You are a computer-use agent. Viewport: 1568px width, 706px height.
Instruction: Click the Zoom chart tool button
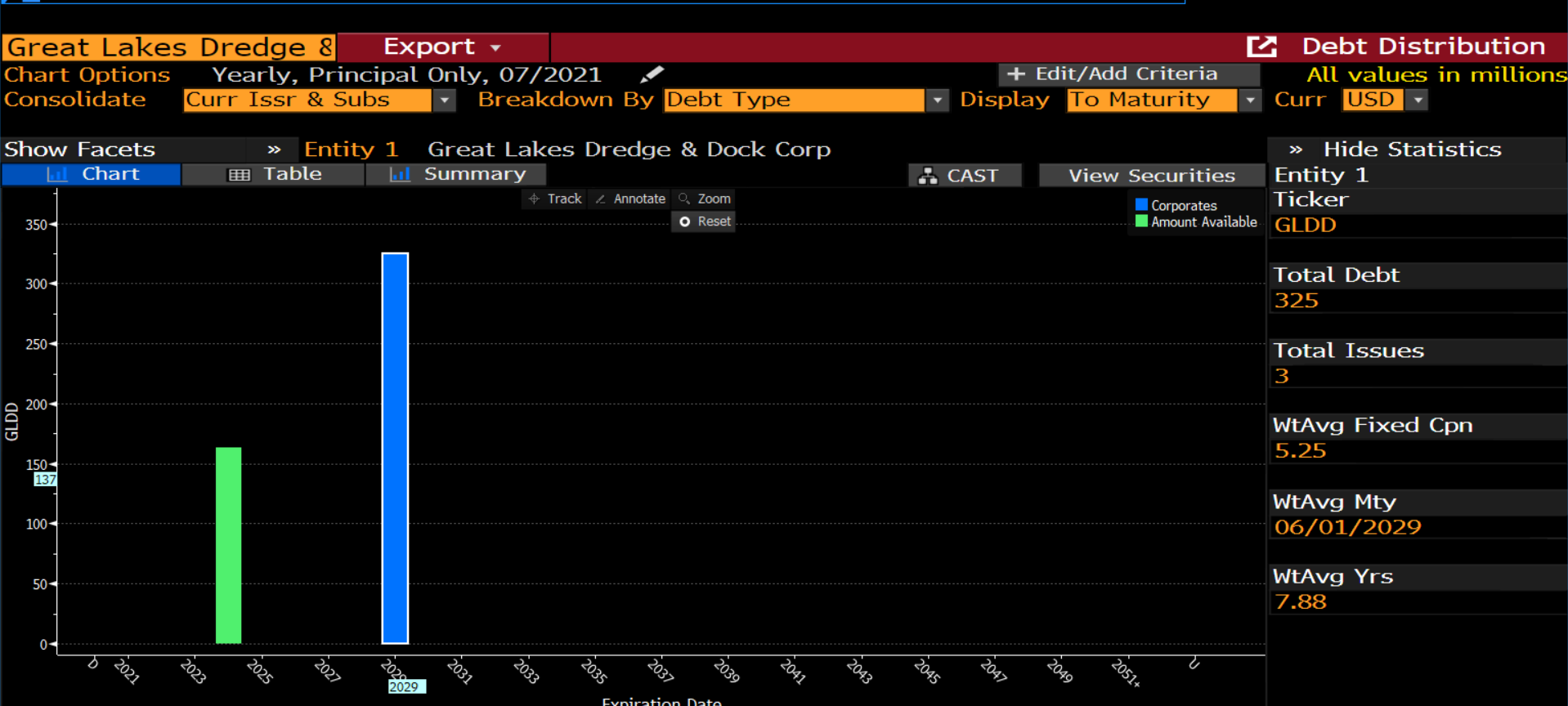[704, 199]
